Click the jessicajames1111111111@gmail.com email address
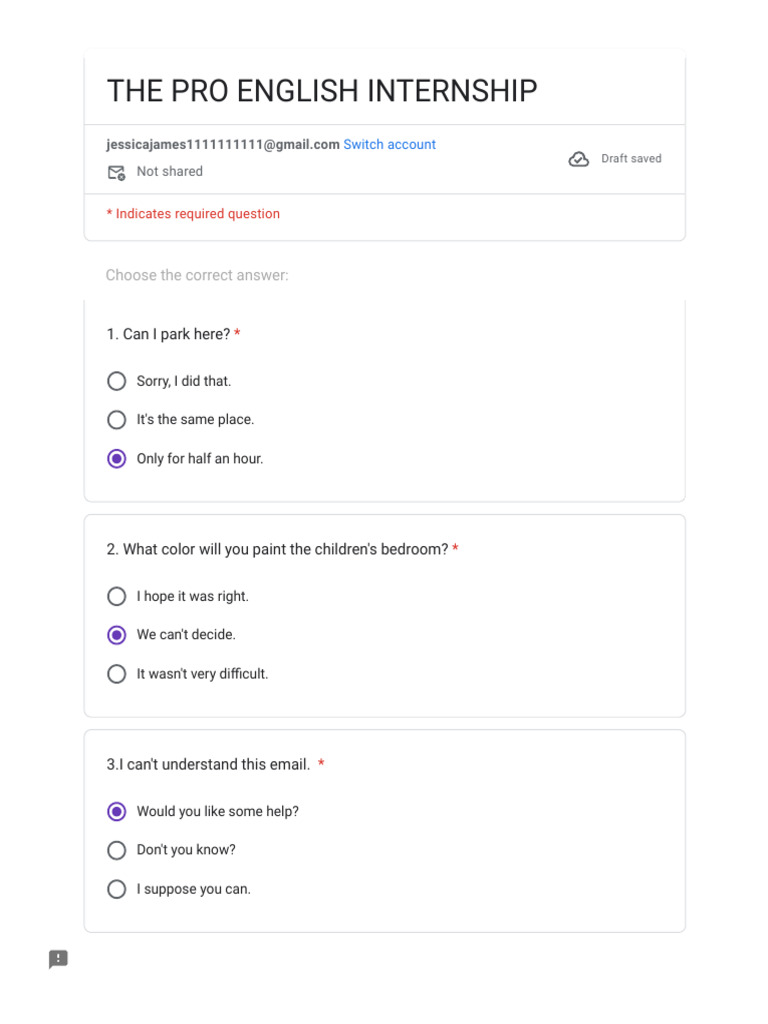This screenshot has height=1024, width=768. 223,144
